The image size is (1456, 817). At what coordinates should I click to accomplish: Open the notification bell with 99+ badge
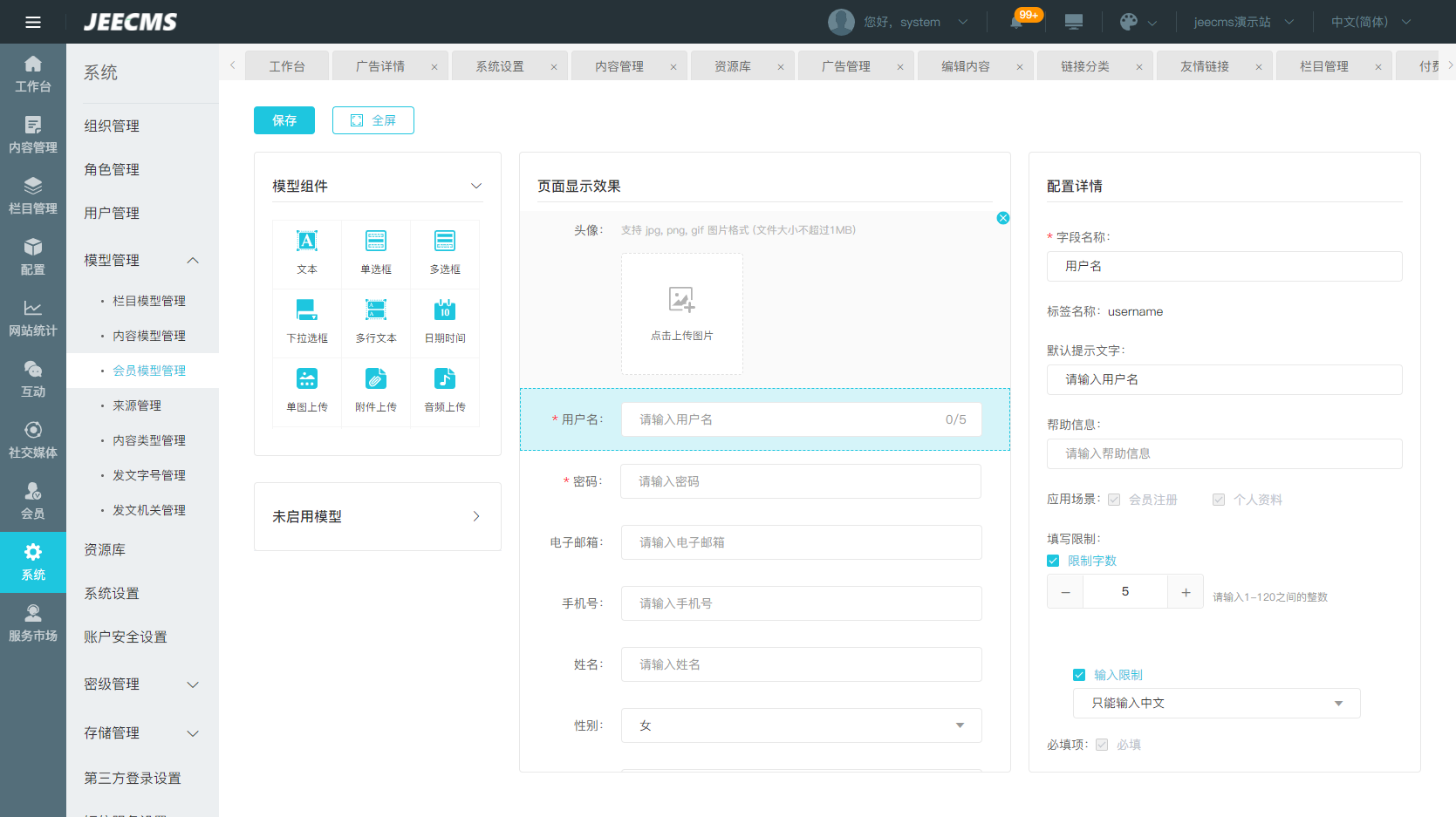(1017, 22)
